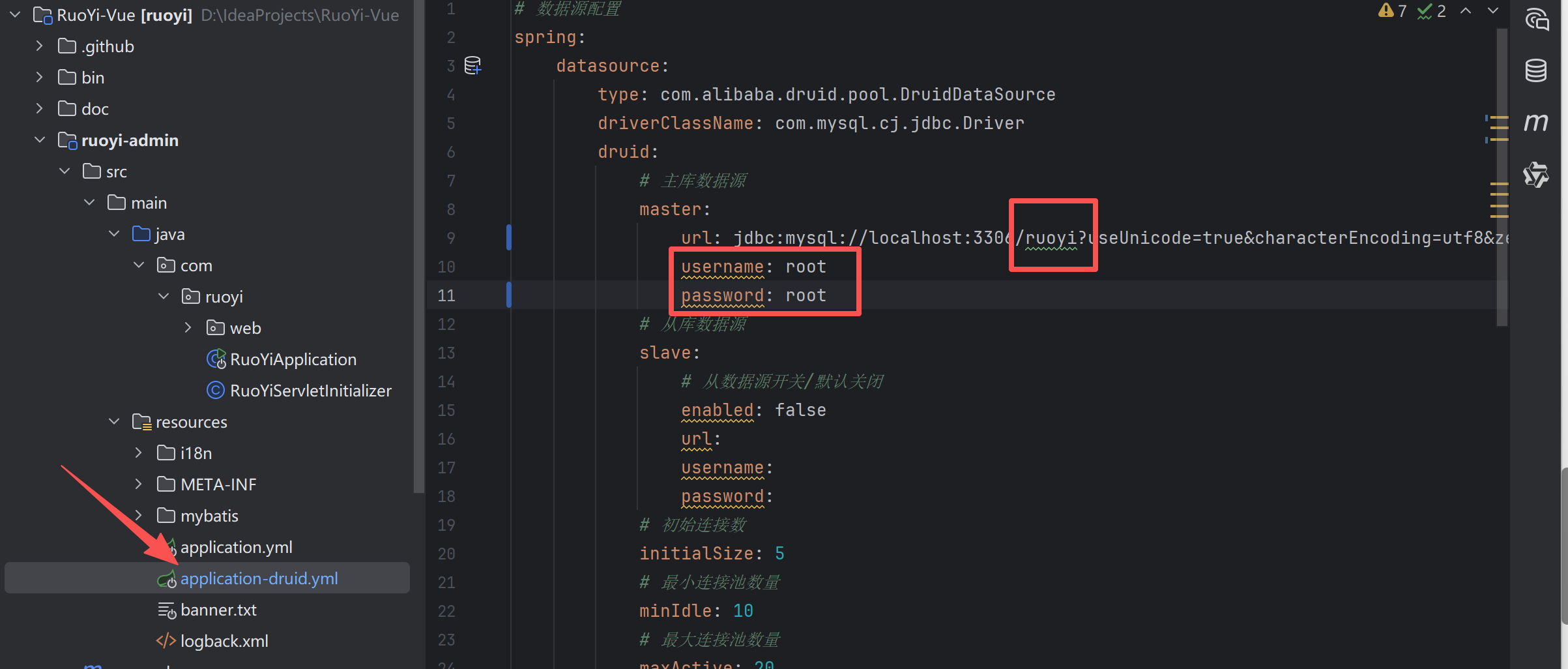
Task: Open the AI assistant chat icon
Action: (1536, 19)
